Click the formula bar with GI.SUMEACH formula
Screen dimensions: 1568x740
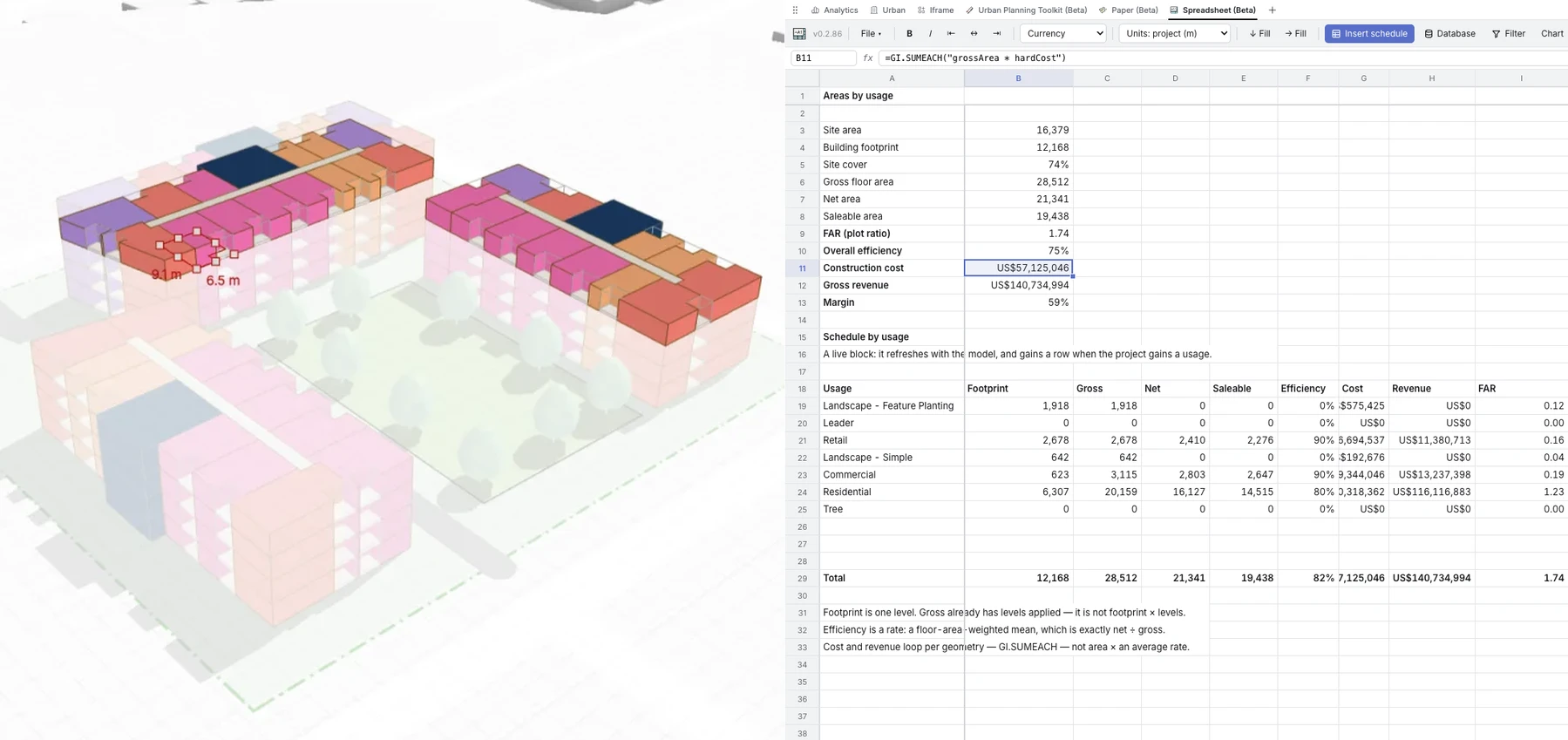pos(1224,58)
